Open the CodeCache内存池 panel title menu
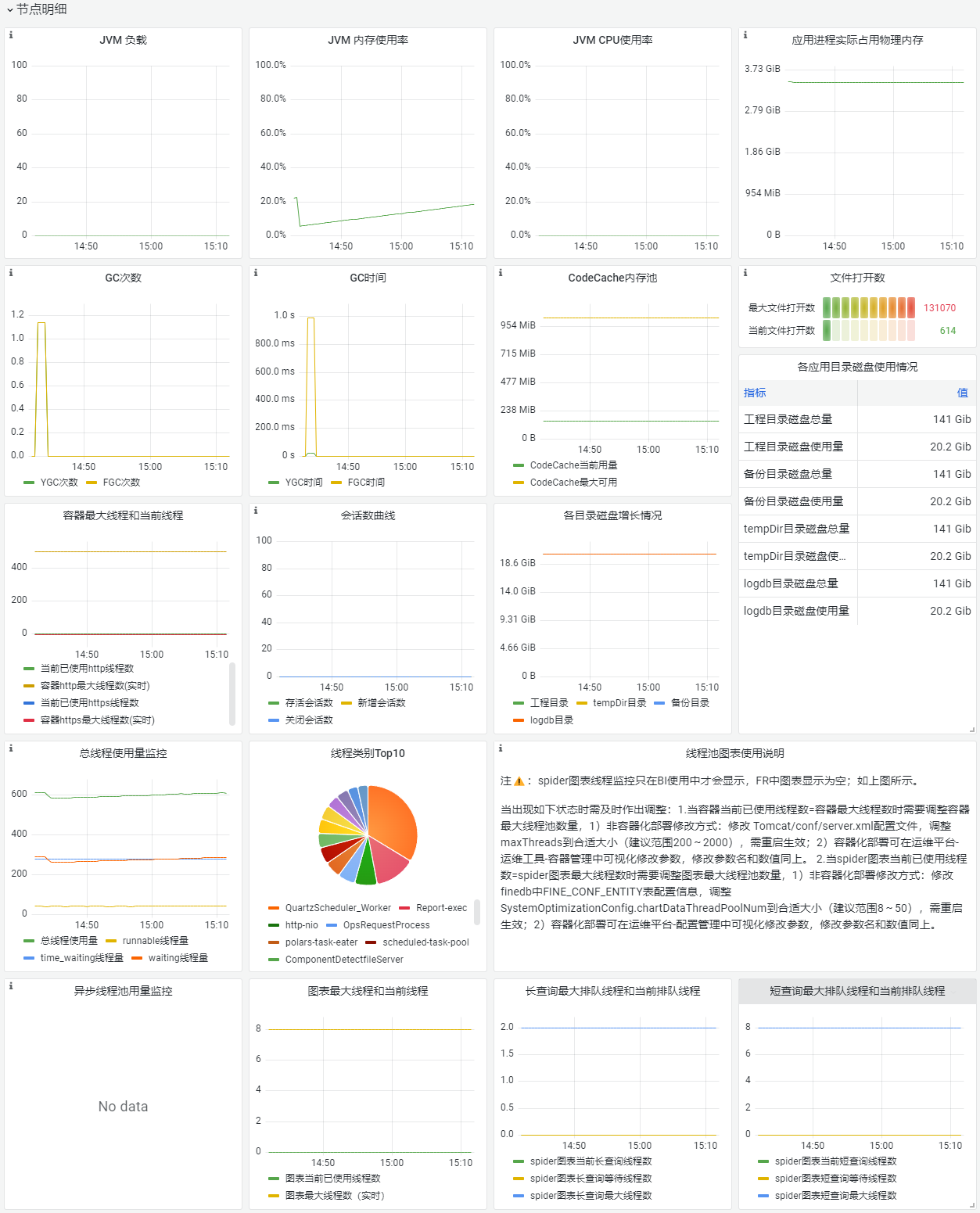Screen dimensions: 980x1213 click(x=612, y=278)
